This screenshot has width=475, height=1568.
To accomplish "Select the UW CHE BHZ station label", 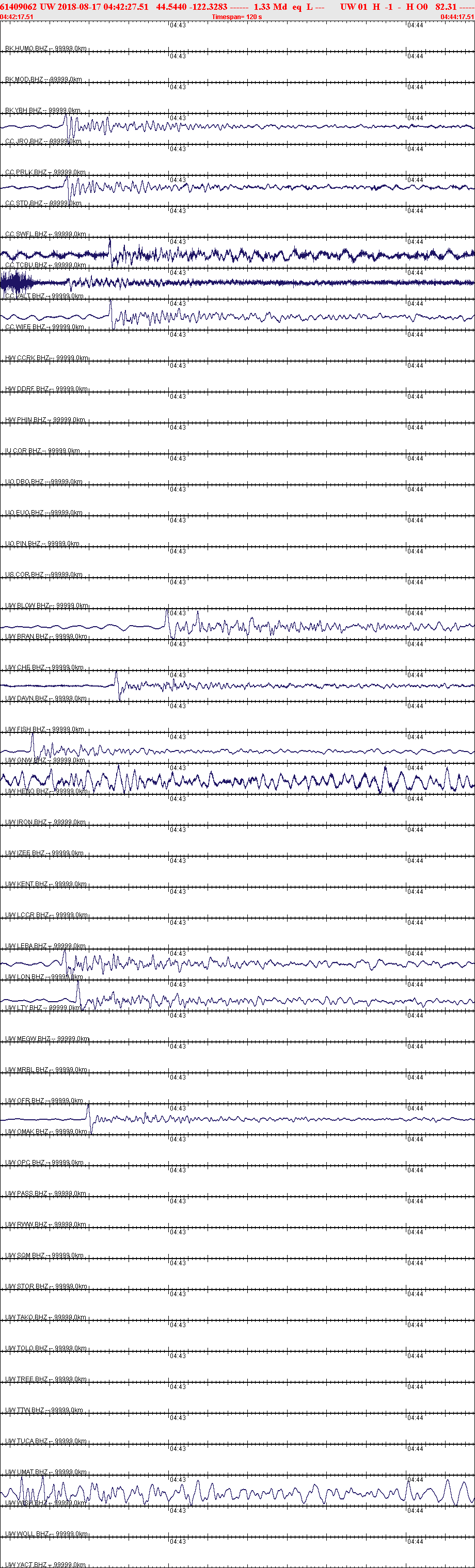I will (x=44, y=668).
